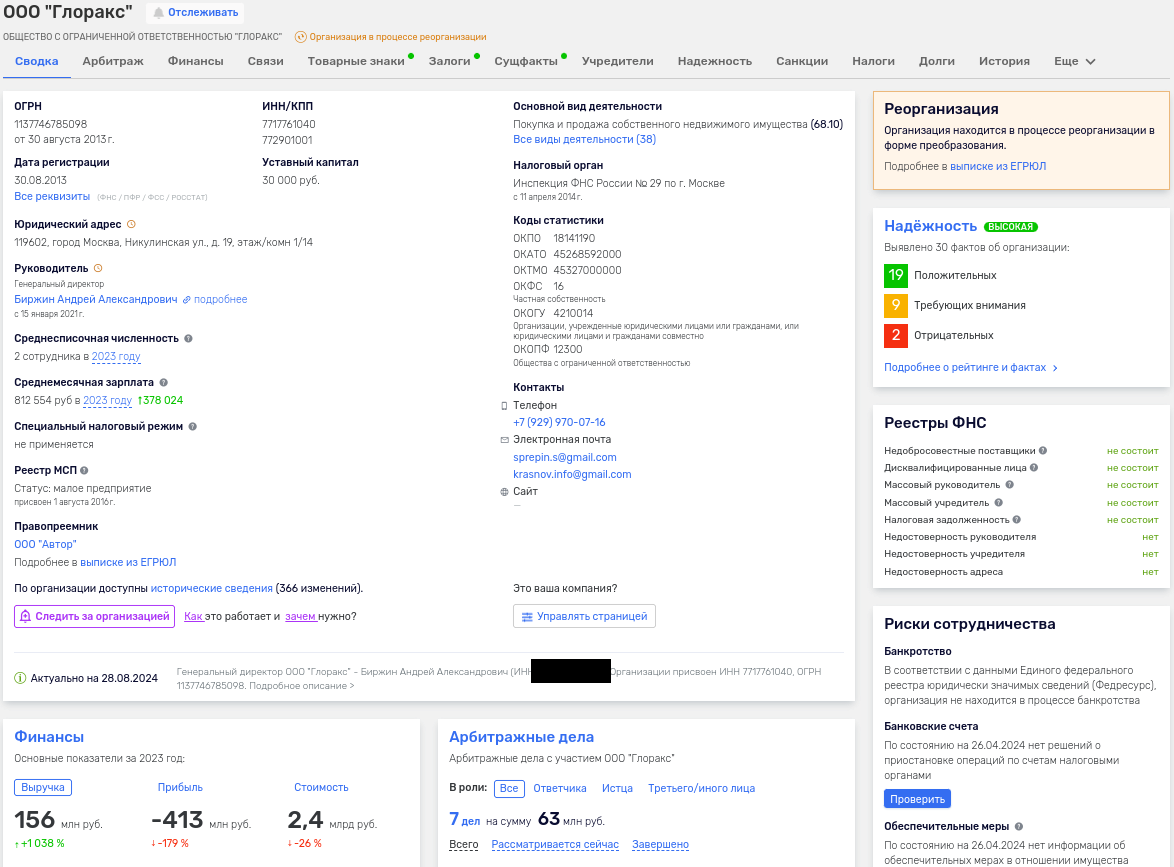Click the orange 9 Требующих внимания badge
The height and width of the screenshot is (867, 1174).
pos(895,305)
